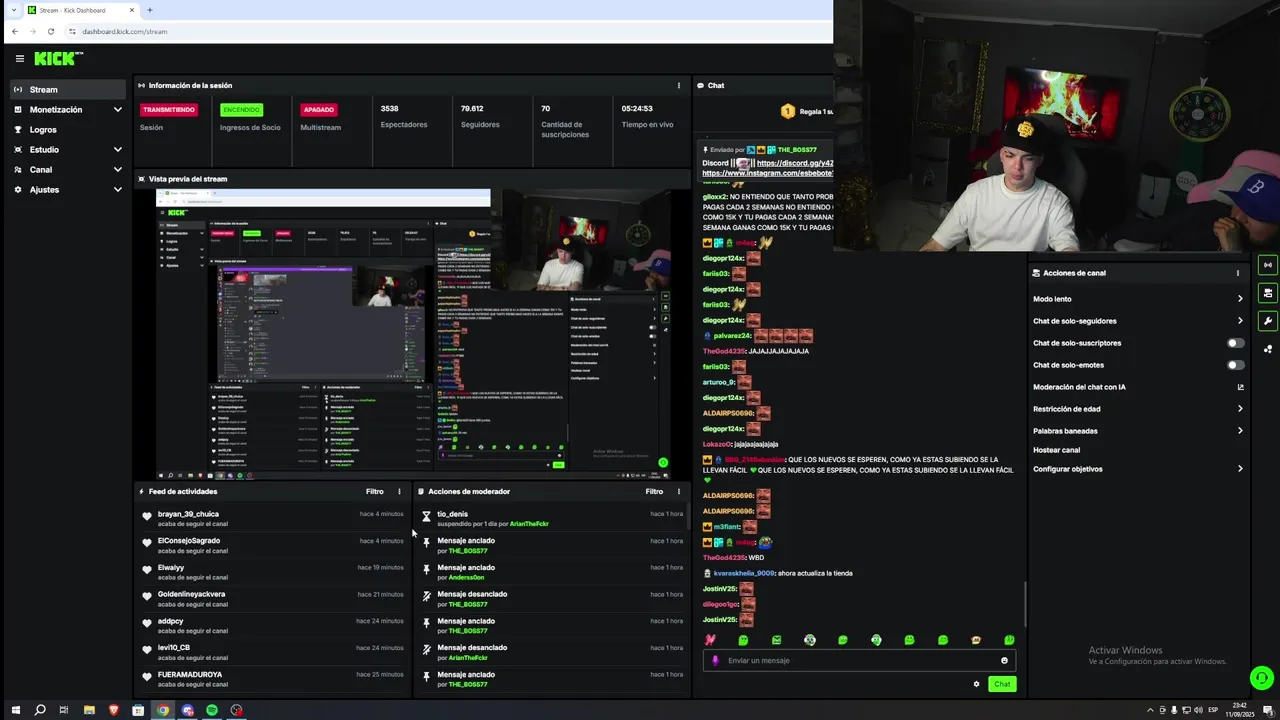Click username addpcy in activity feed

[171, 621]
